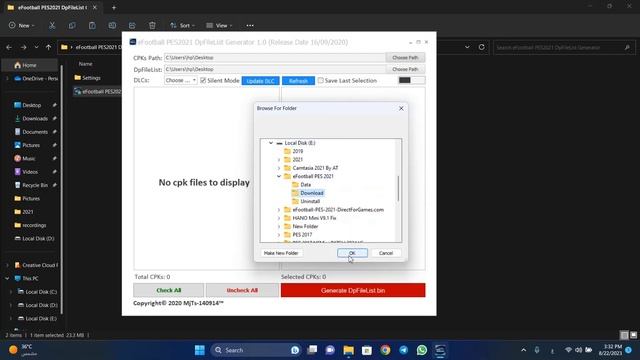Click the CPKs Path input field

click(275, 58)
